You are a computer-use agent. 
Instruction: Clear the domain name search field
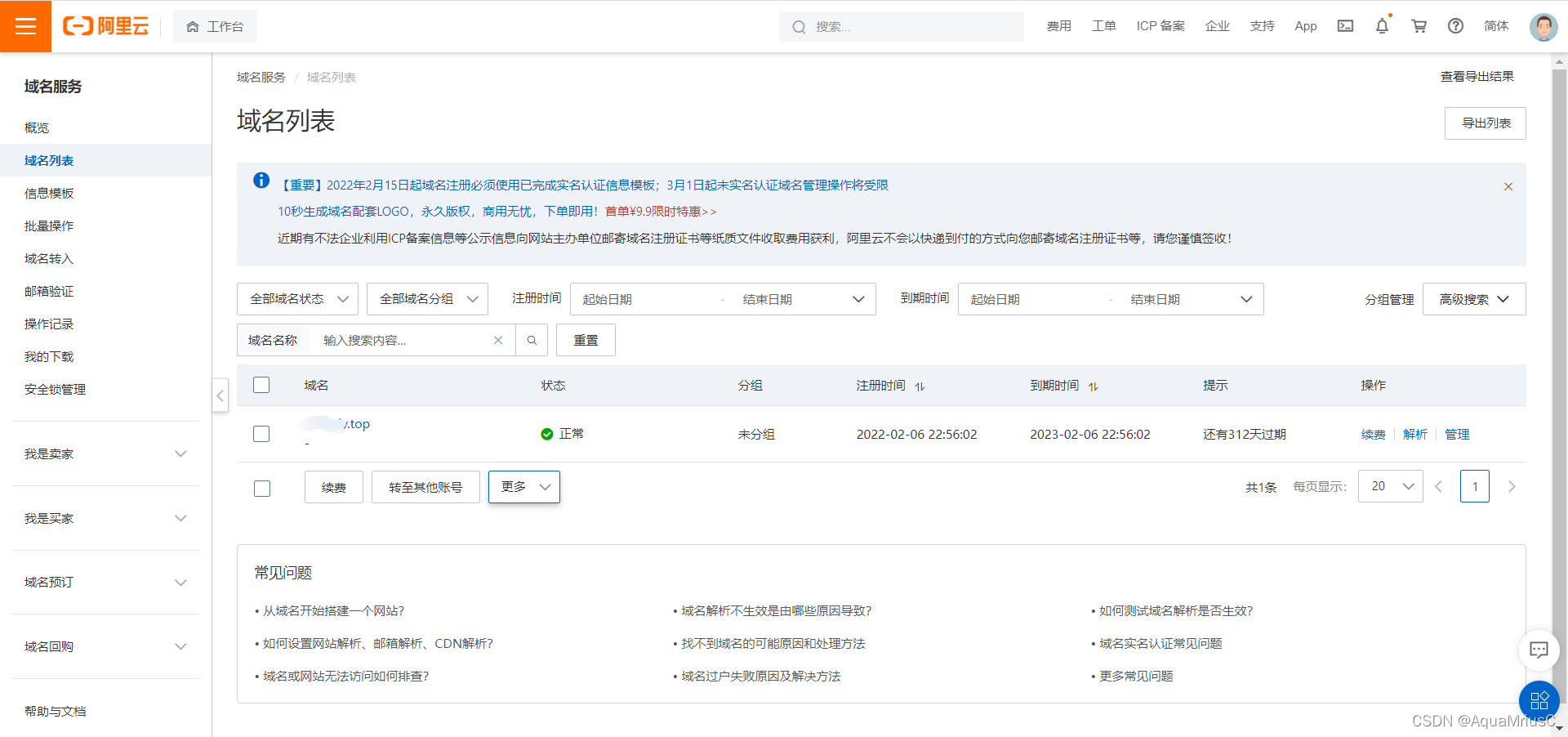498,341
